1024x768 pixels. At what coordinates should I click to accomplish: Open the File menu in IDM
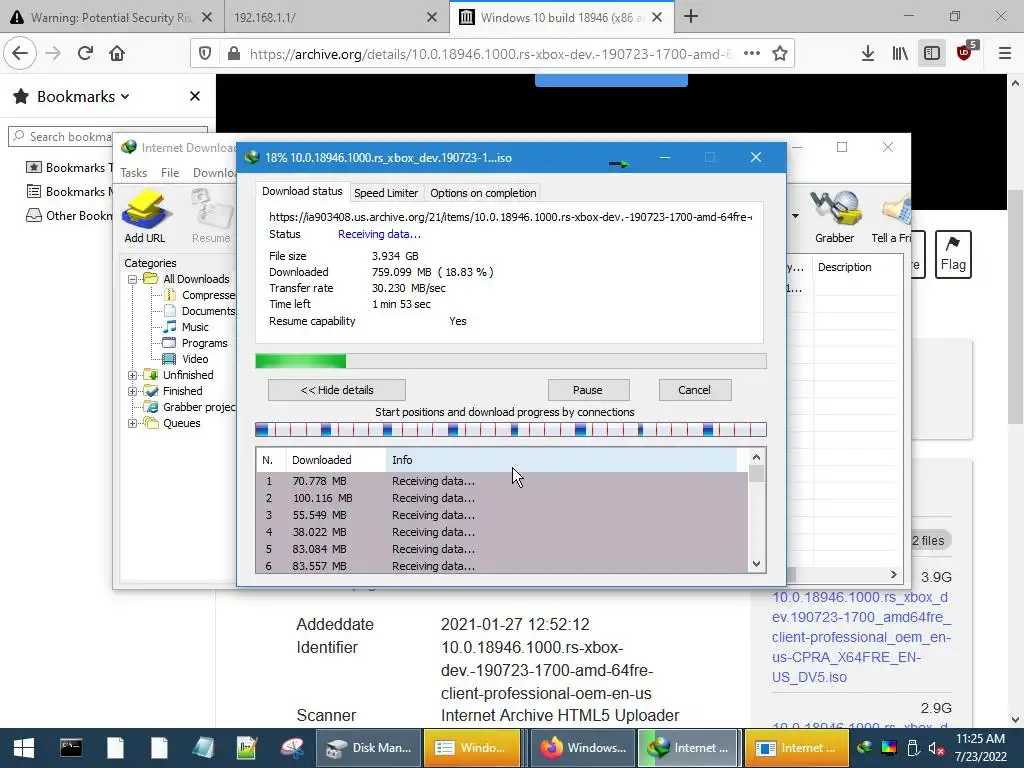(170, 172)
